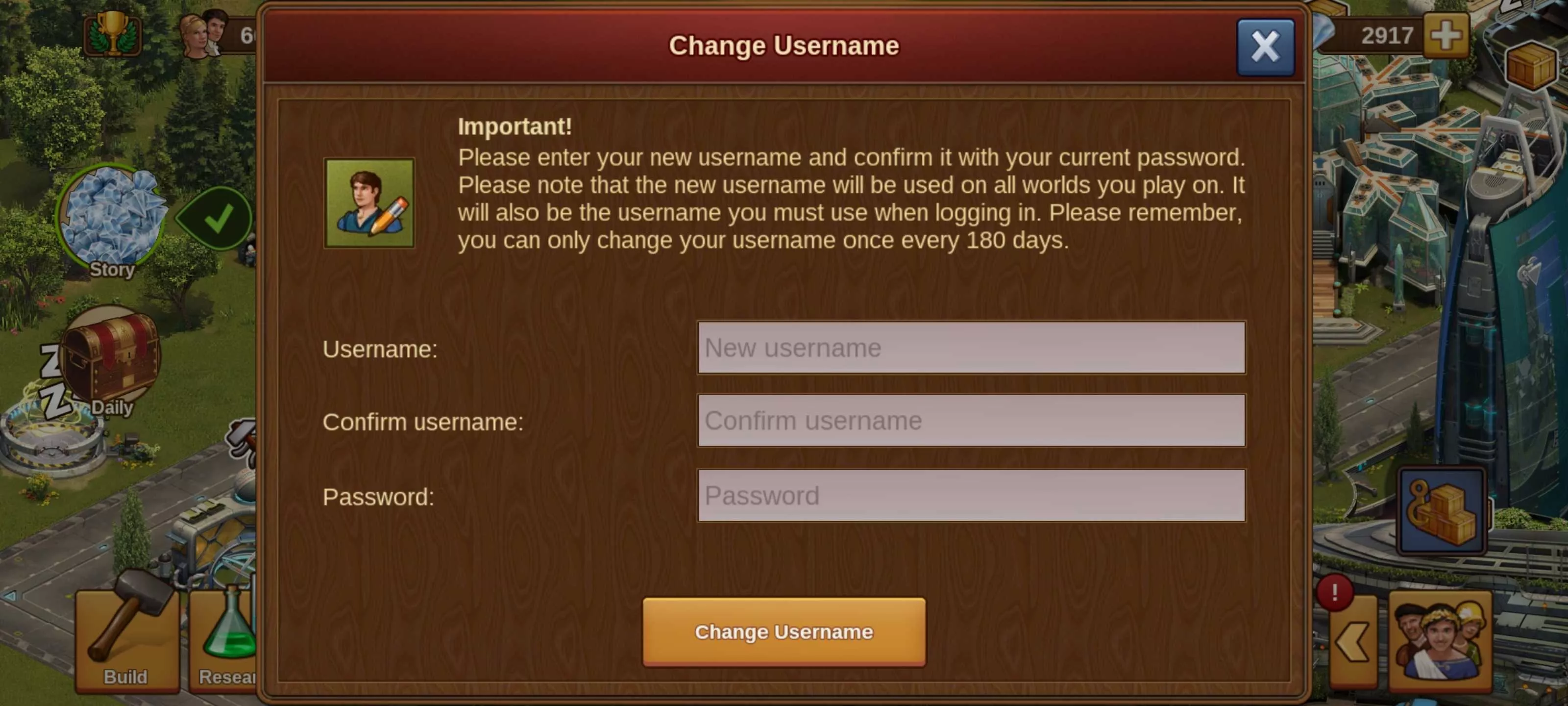Click the Confirm username input field
Image resolution: width=1568 pixels, height=706 pixels.
coord(970,421)
